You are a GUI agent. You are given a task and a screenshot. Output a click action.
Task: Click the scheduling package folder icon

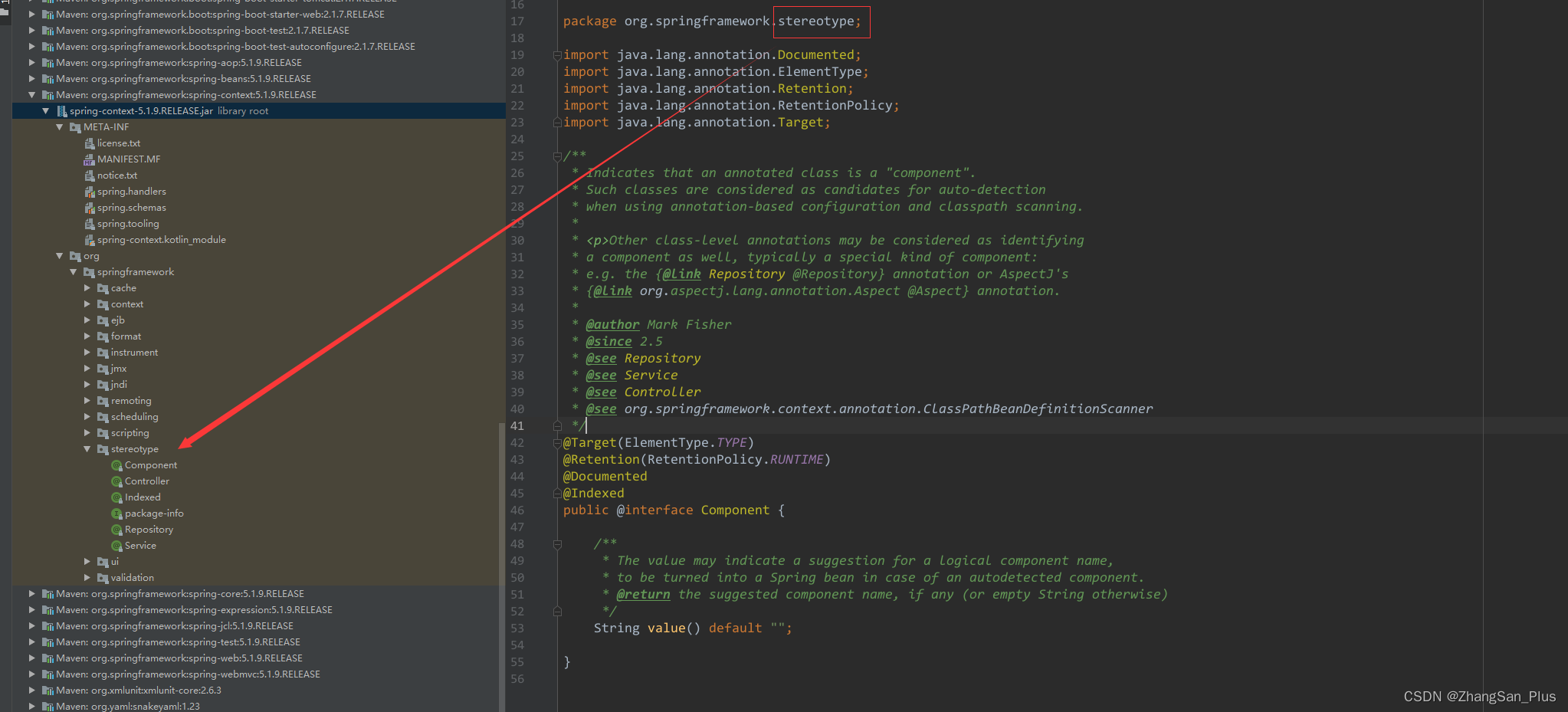103,417
